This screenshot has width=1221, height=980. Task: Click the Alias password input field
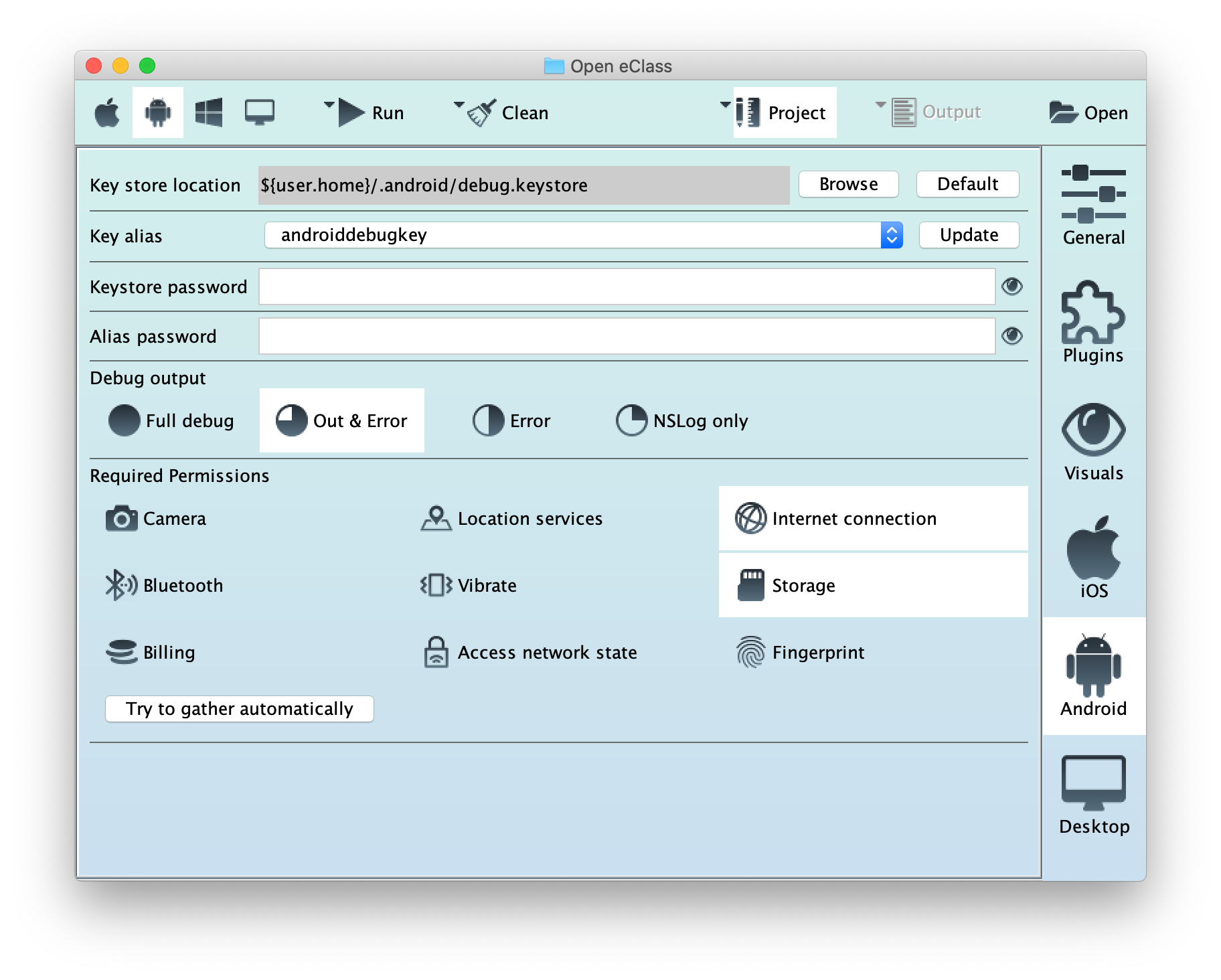tap(627, 336)
